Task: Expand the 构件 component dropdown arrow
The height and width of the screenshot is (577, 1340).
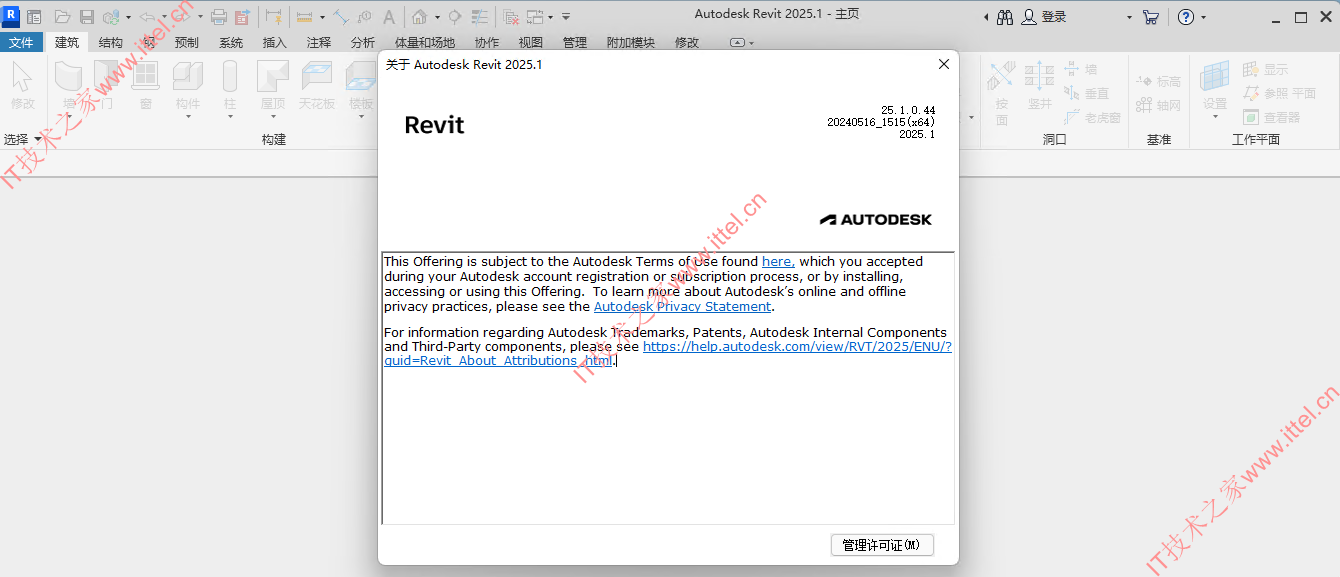Action: pyautogui.click(x=188, y=116)
